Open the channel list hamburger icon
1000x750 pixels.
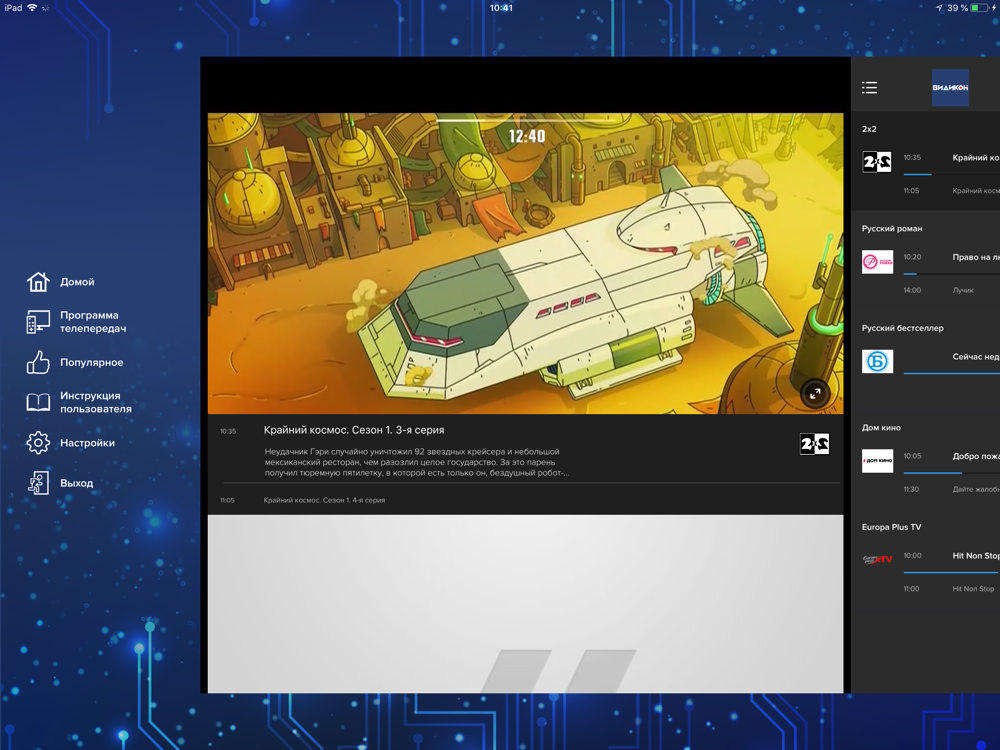[x=869, y=87]
